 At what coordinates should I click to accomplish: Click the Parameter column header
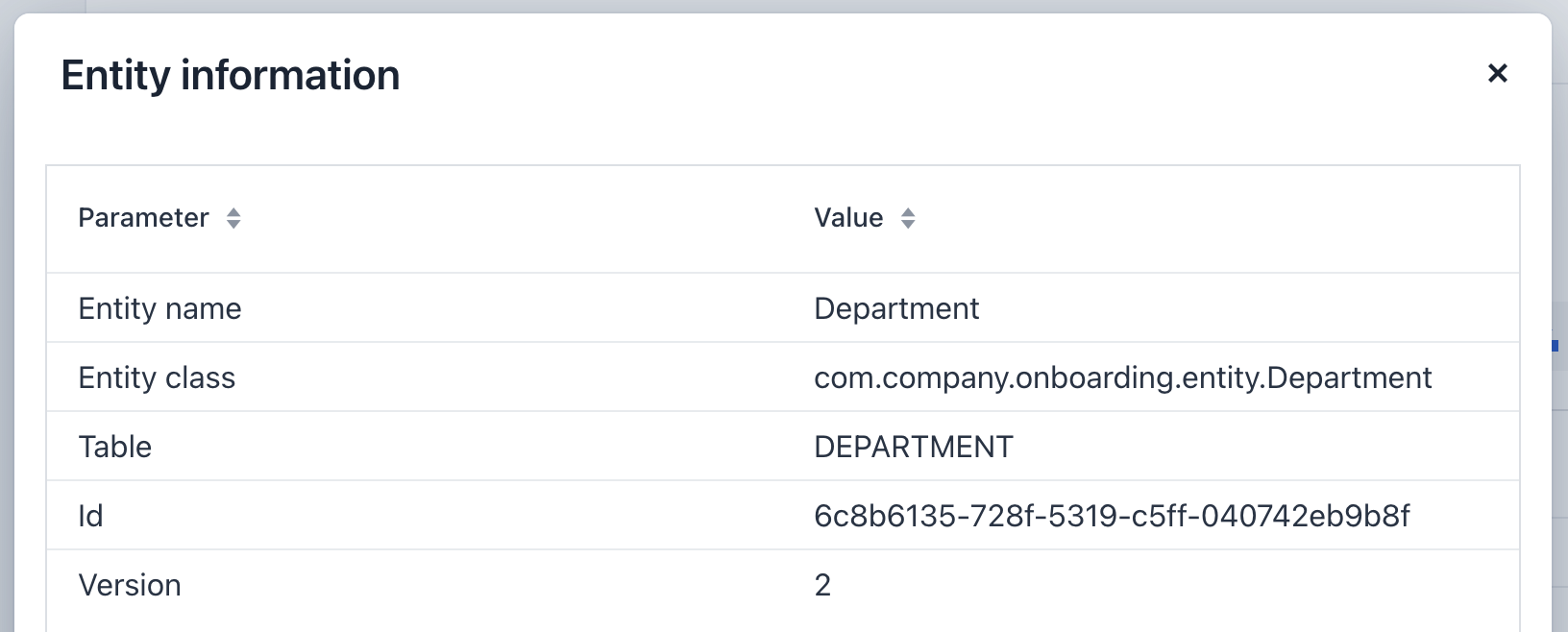[144, 218]
